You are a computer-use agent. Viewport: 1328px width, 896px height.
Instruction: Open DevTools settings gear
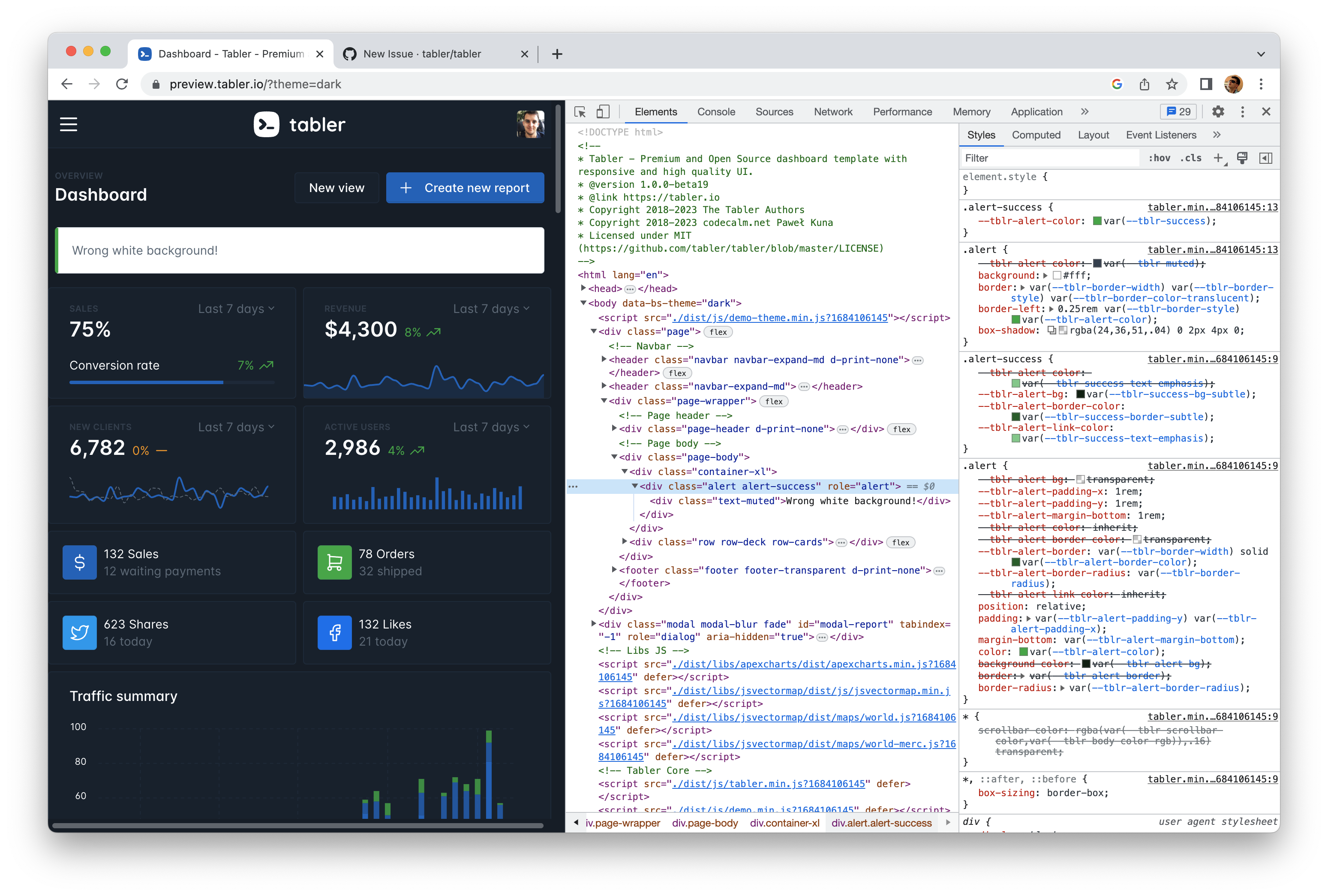coord(1218,112)
